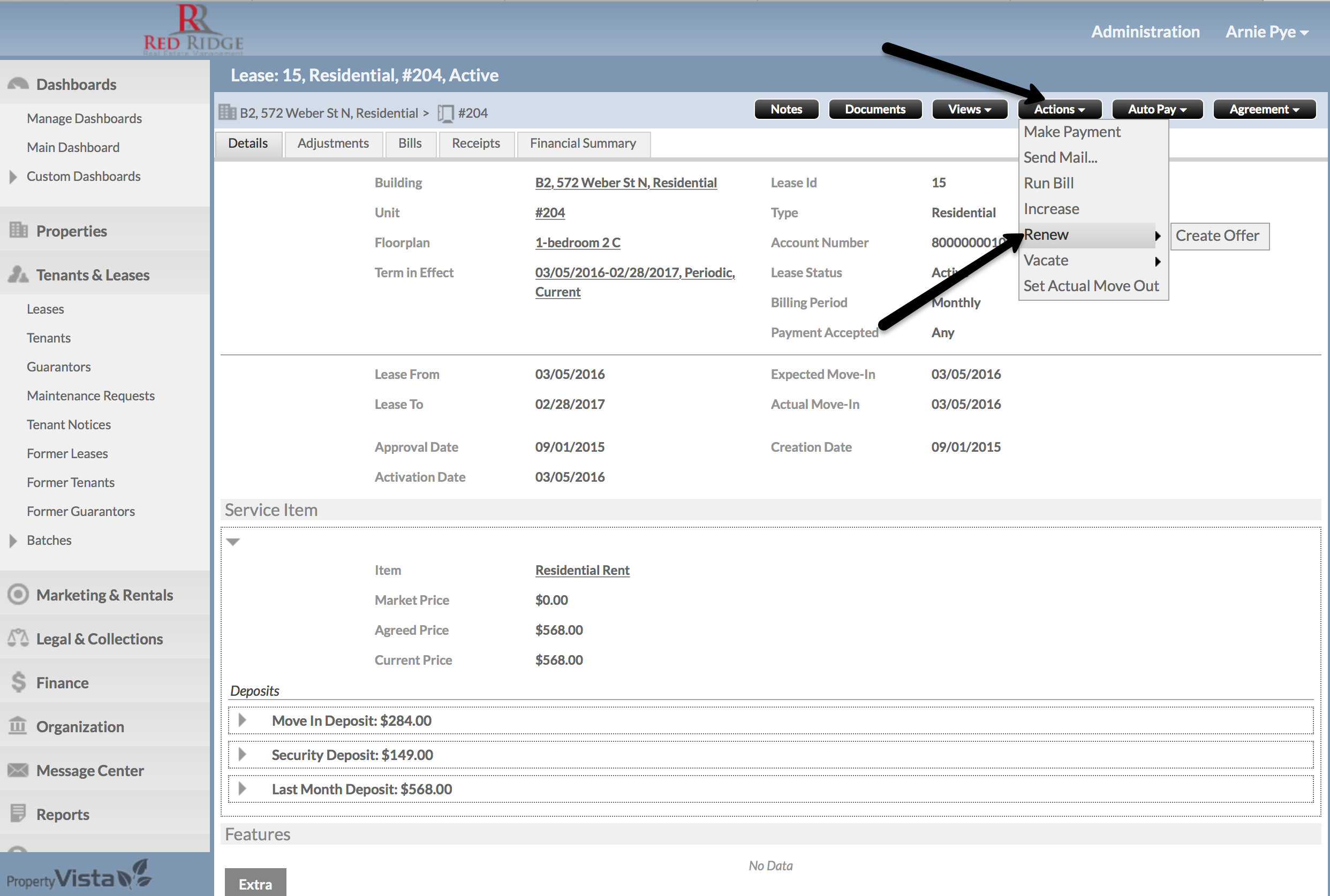The image size is (1330, 896).
Task: Expand the Last Month Deposit row
Action: point(243,788)
